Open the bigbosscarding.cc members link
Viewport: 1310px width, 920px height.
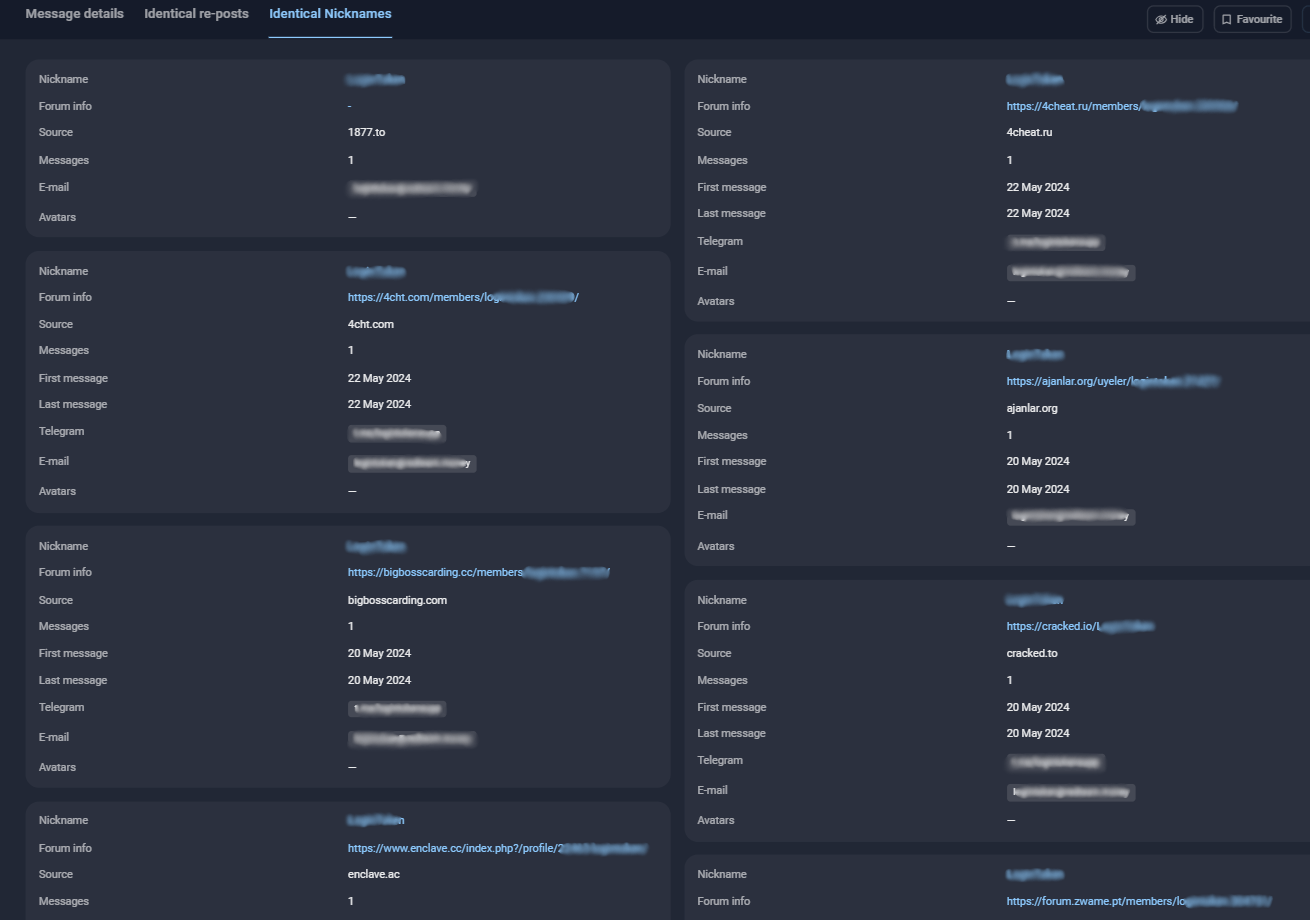[x=478, y=572]
